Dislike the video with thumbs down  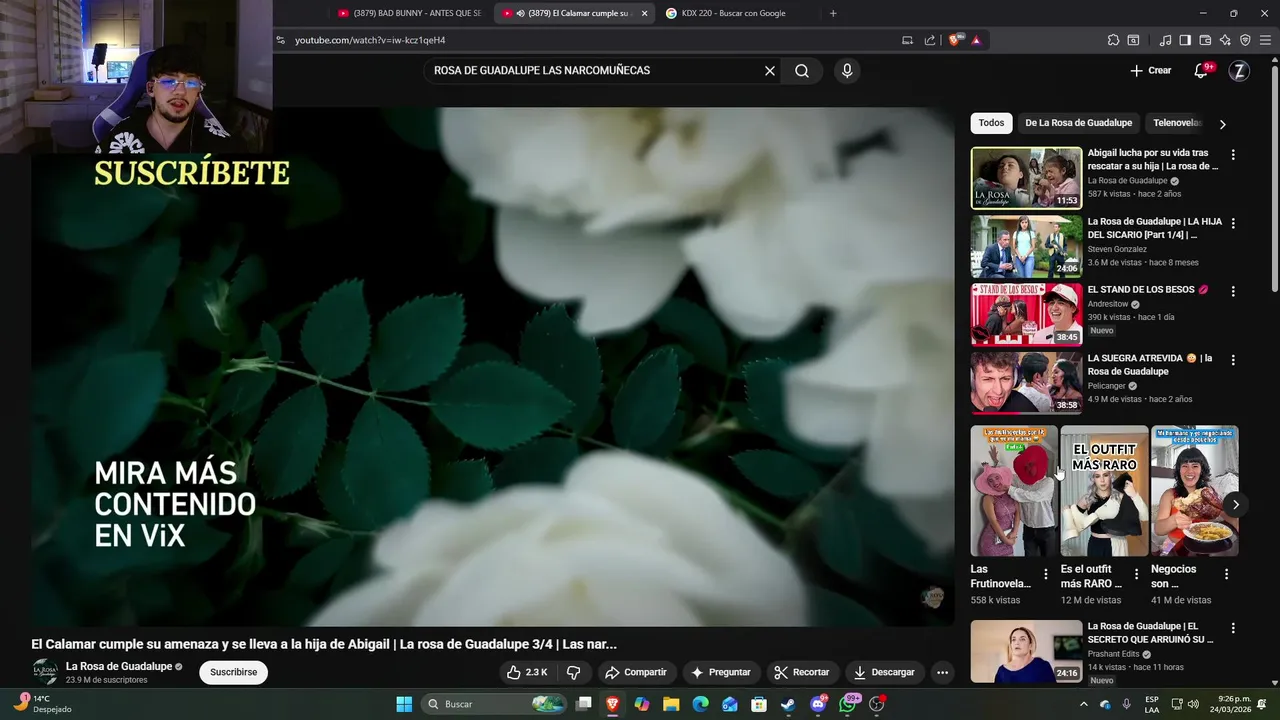pyautogui.click(x=574, y=672)
